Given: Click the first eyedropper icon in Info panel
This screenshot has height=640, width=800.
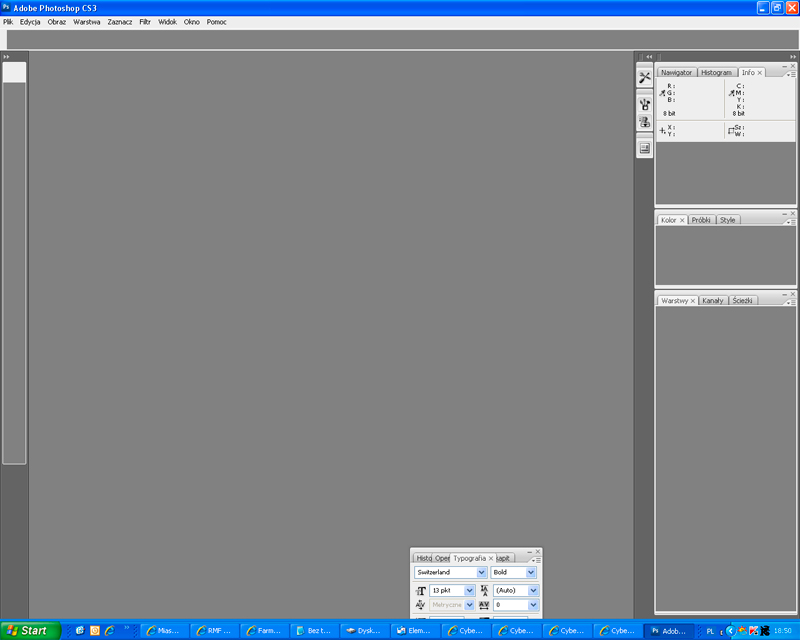Looking at the screenshot, I should coord(662,93).
